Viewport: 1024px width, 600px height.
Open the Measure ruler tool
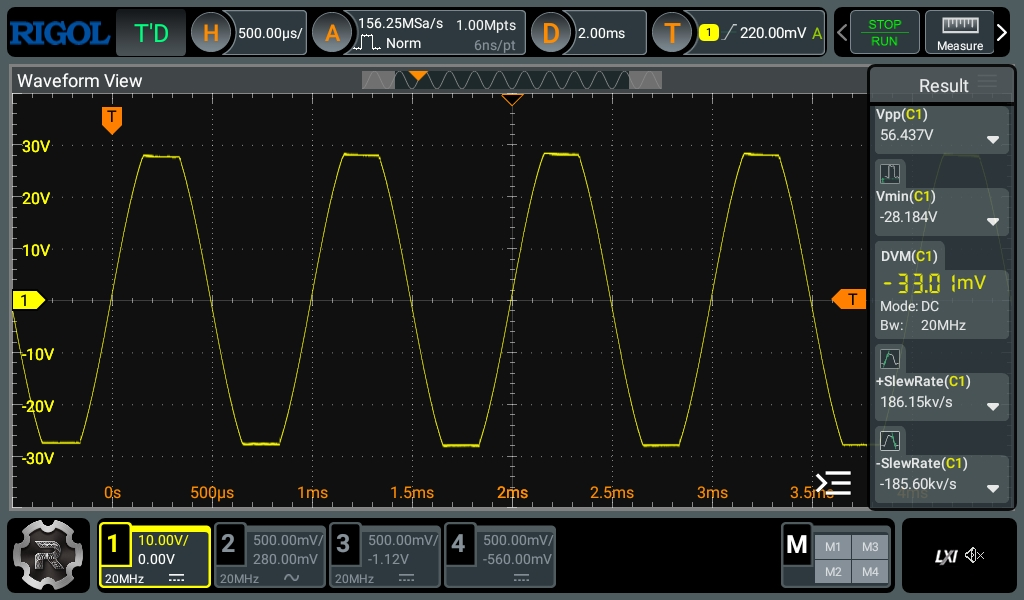[x=959, y=32]
